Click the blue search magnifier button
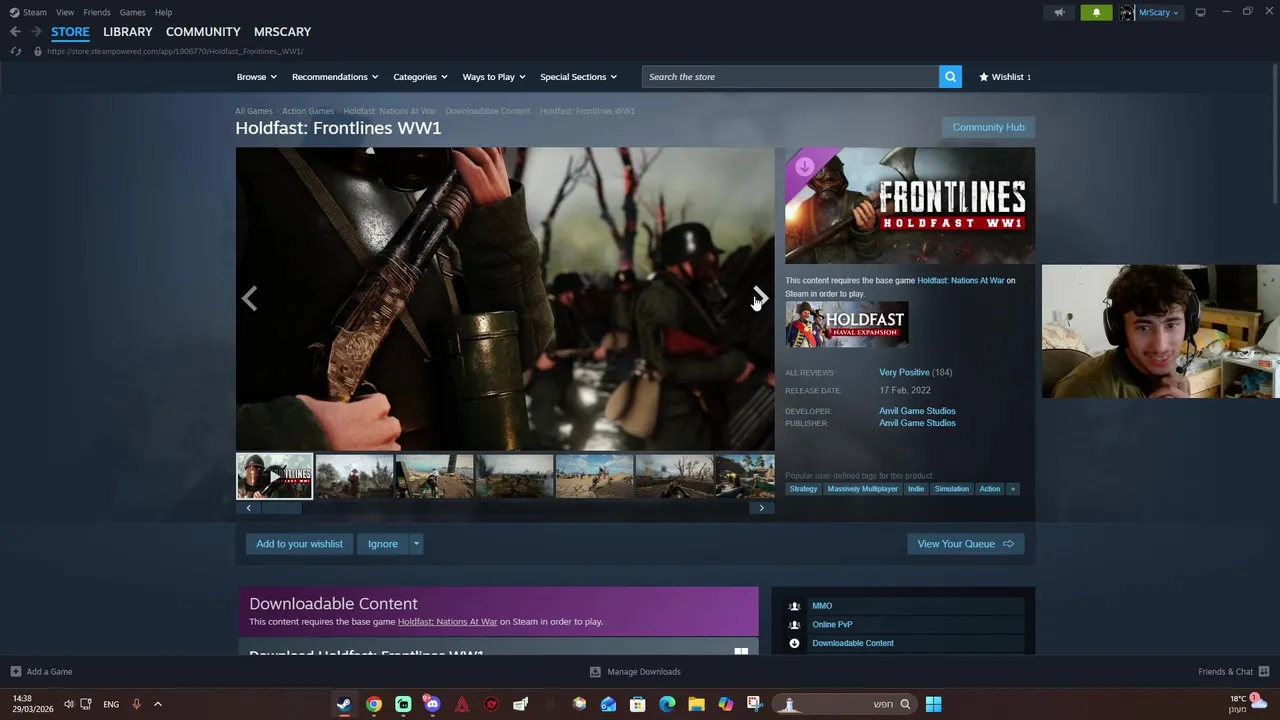1280x720 pixels. coord(950,77)
